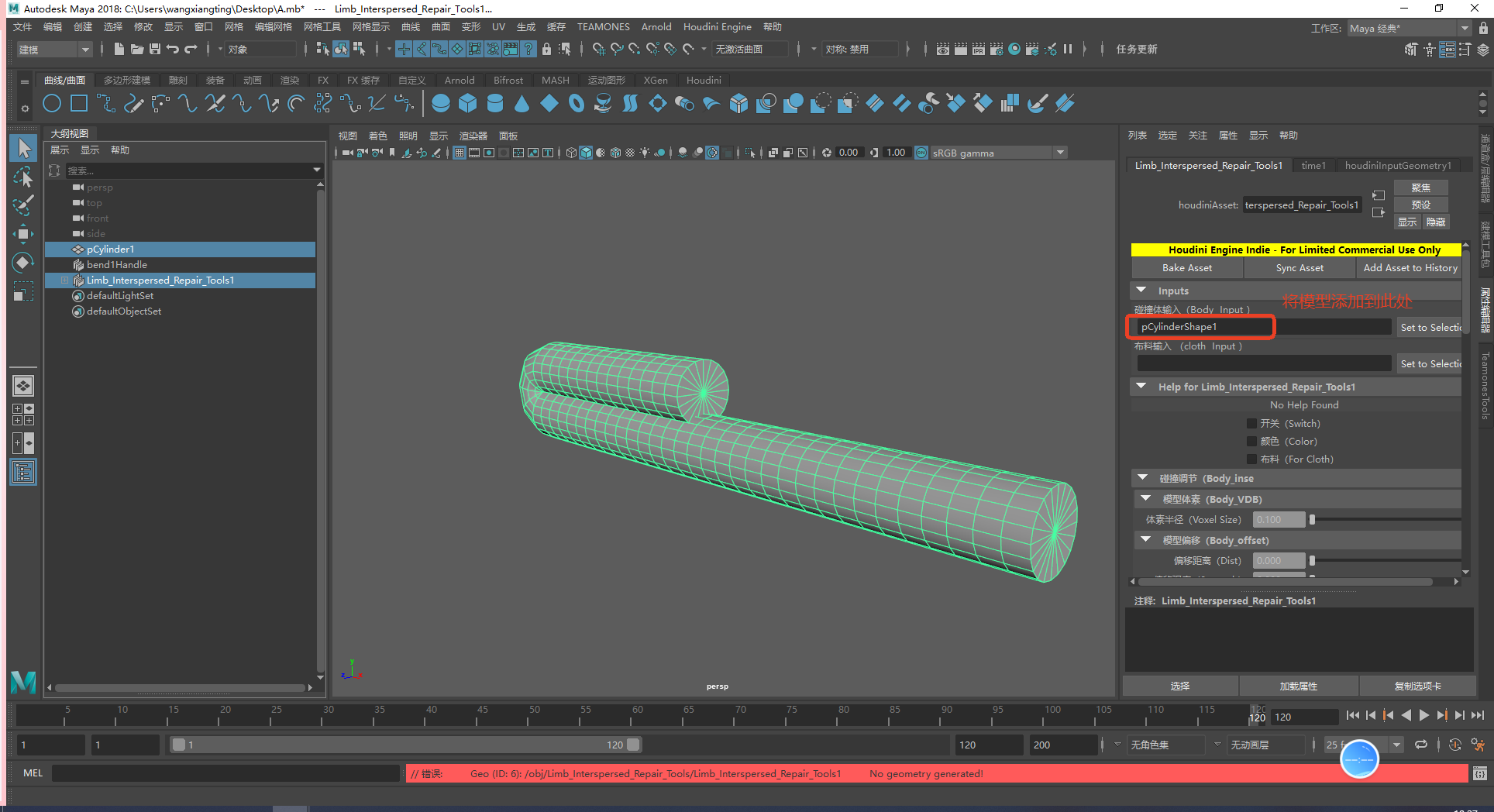Screen dimensions: 1494x812
Task: Select the Lasso tool in toolbox
Action: point(23,177)
